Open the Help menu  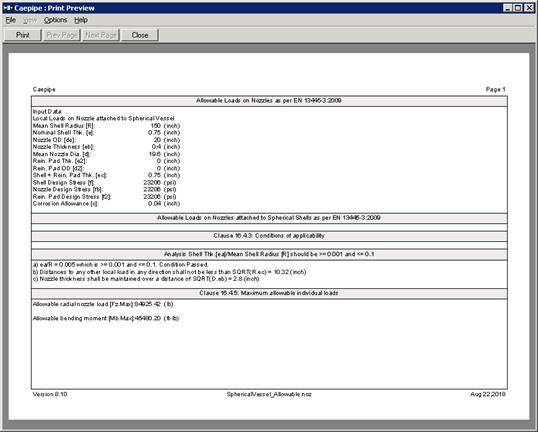81,20
